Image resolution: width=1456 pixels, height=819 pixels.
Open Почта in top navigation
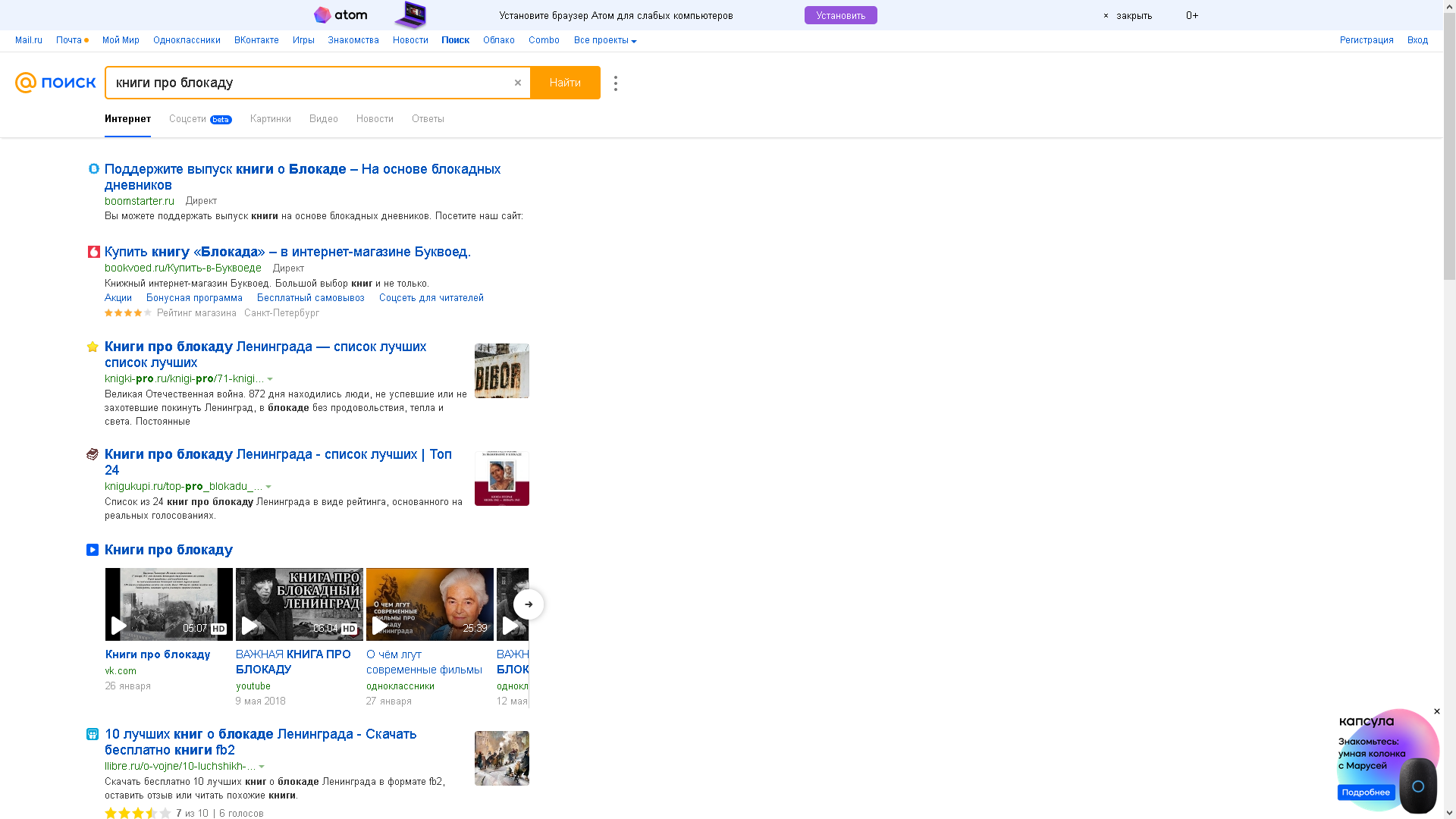tap(69, 40)
